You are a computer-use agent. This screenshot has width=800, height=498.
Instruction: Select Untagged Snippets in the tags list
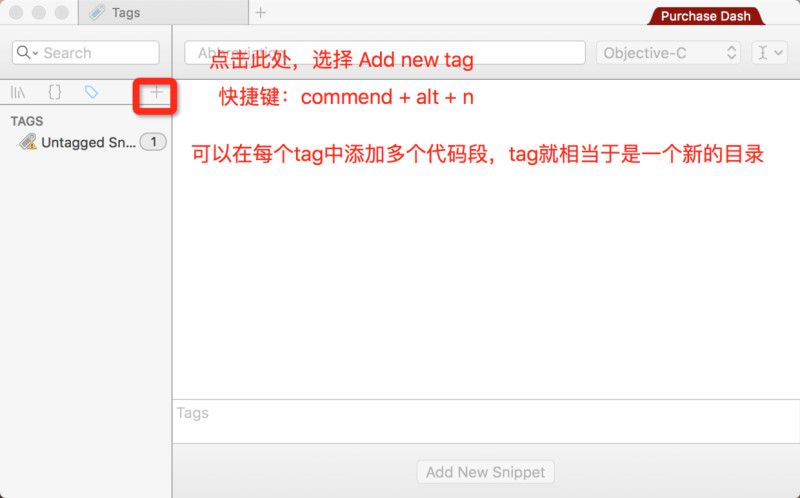pyautogui.click(x=86, y=142)
